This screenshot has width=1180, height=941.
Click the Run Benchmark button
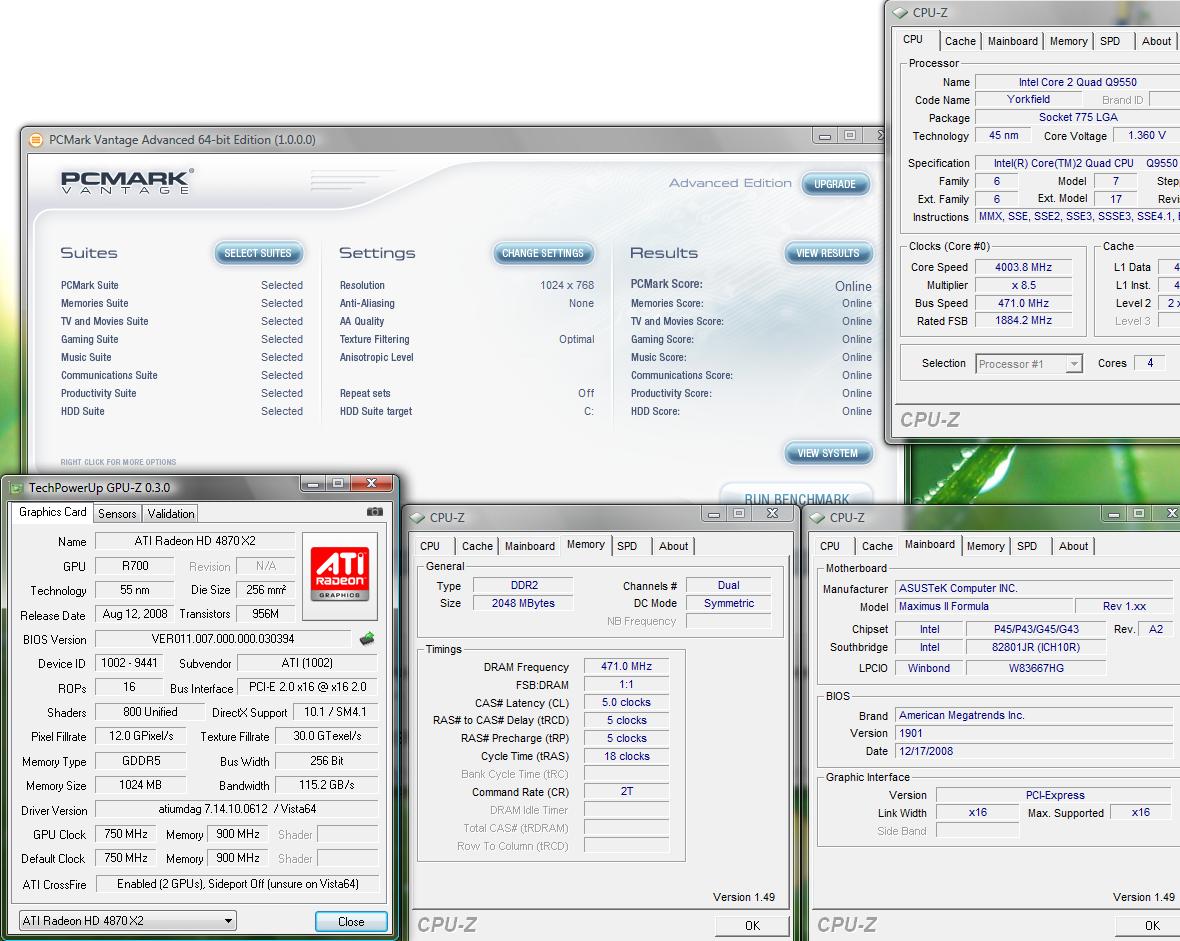point(796,498)
